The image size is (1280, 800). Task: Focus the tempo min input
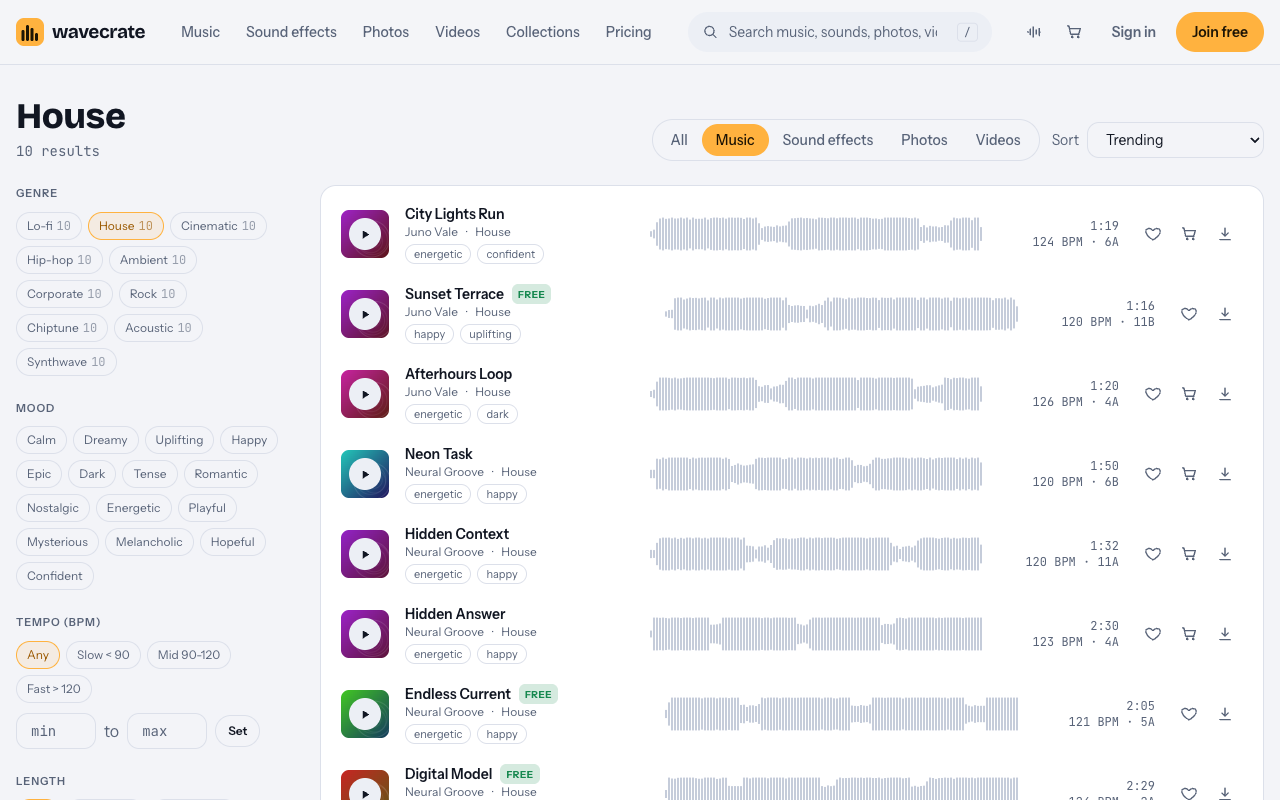56,731
